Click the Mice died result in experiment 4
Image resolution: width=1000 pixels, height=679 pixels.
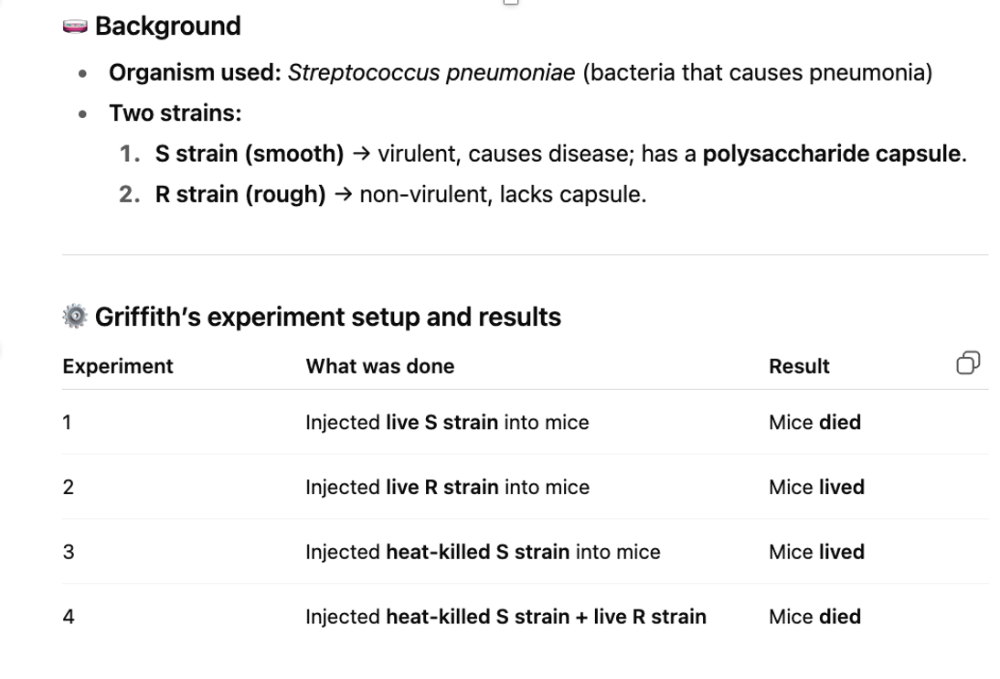[x=814, y=616]
